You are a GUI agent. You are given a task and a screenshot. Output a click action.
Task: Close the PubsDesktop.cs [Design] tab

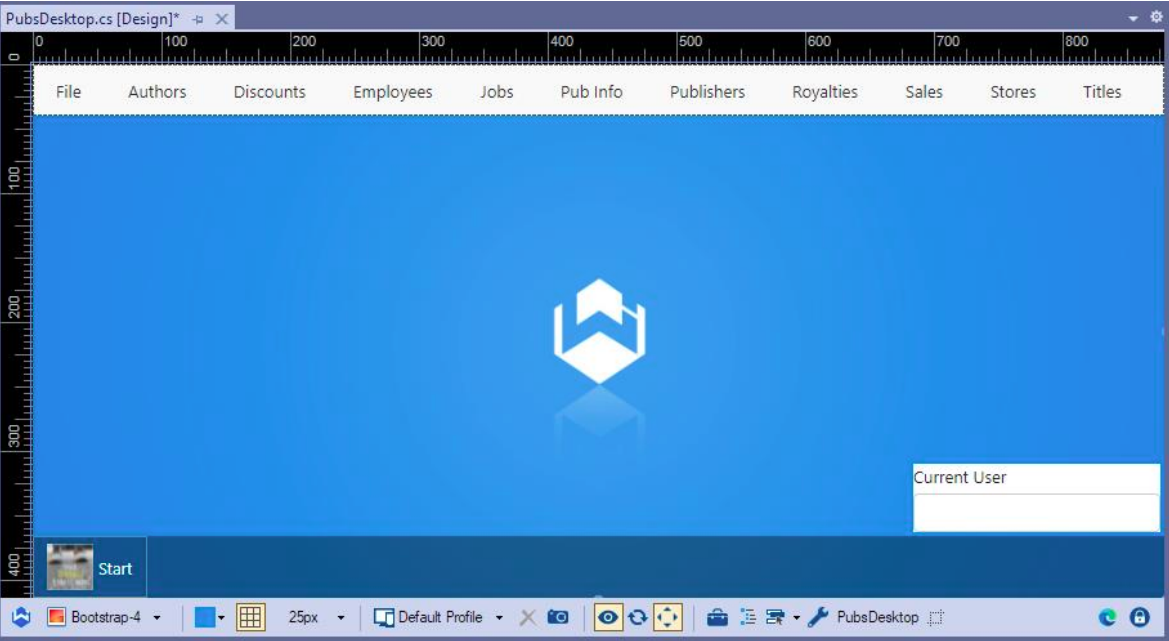pos(221,19)
